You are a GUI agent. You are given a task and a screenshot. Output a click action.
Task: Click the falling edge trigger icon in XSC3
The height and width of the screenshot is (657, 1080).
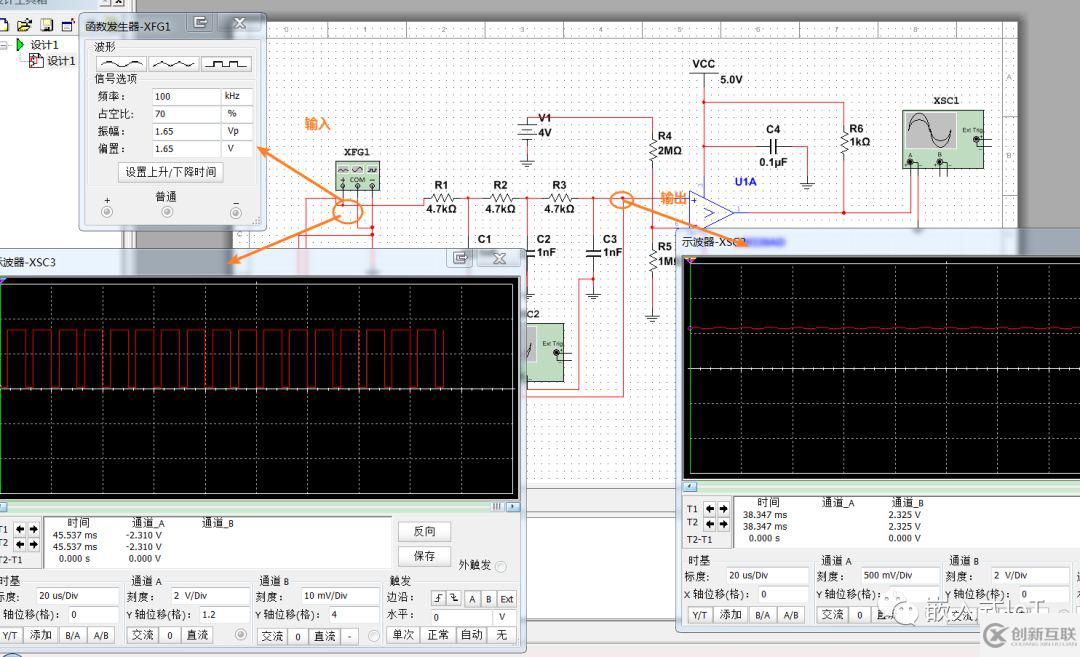tap(454, 599)
